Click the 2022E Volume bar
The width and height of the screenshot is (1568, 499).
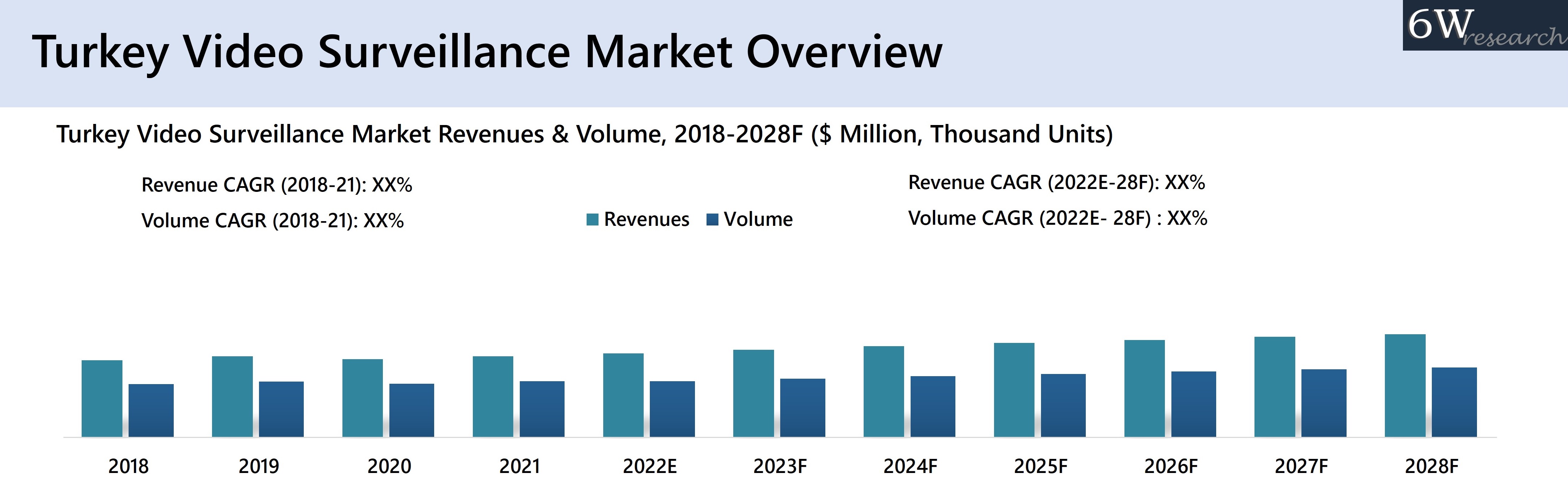(672, 409)
